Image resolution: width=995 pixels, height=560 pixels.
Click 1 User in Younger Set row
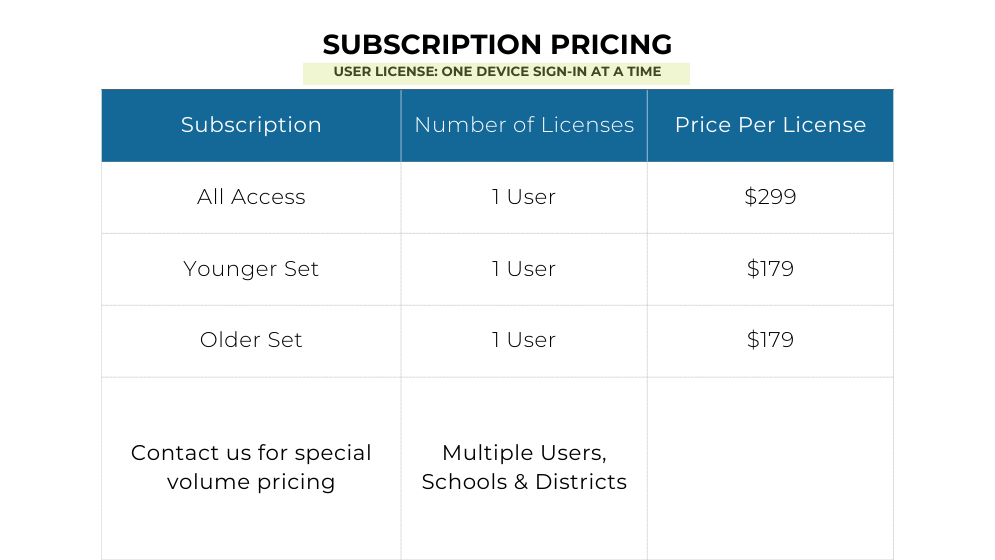[524, 269]
